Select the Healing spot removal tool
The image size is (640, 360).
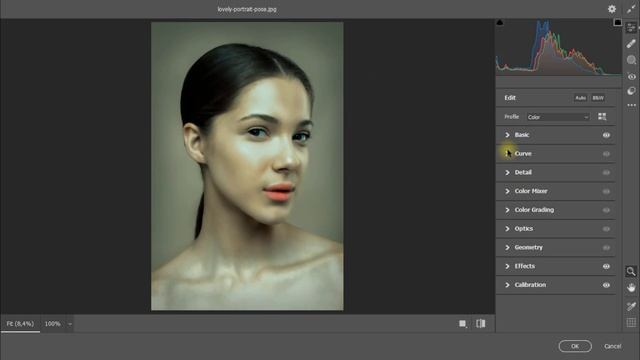[631, 44]
